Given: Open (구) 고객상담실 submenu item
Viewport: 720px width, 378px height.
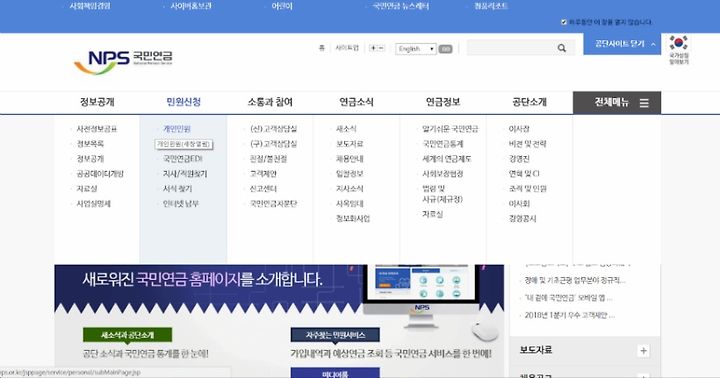Looking at the screenshot, I should 273,144.
